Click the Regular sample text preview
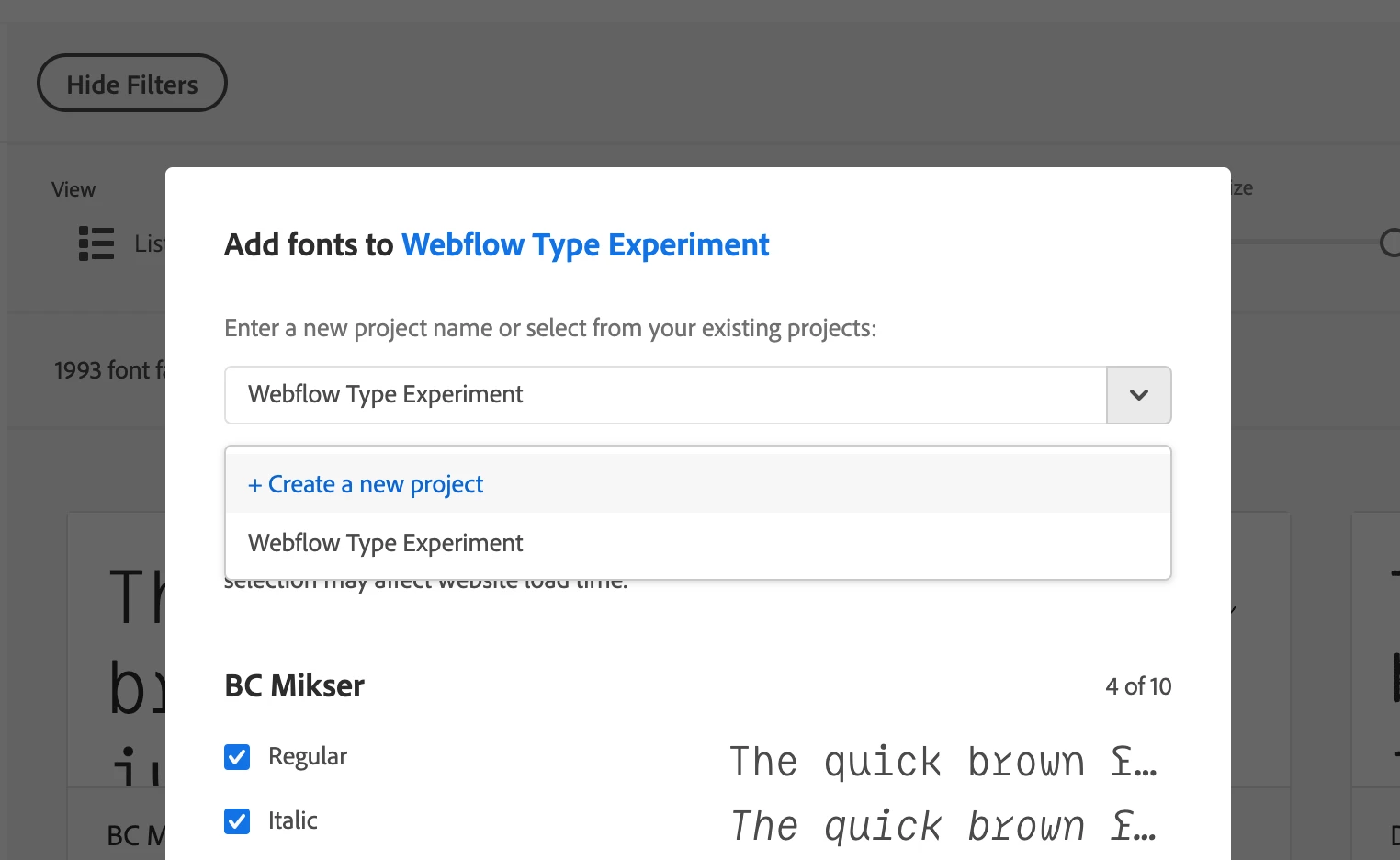The height and width of the screenshot is (860, 1400). [x=943, y=762]
